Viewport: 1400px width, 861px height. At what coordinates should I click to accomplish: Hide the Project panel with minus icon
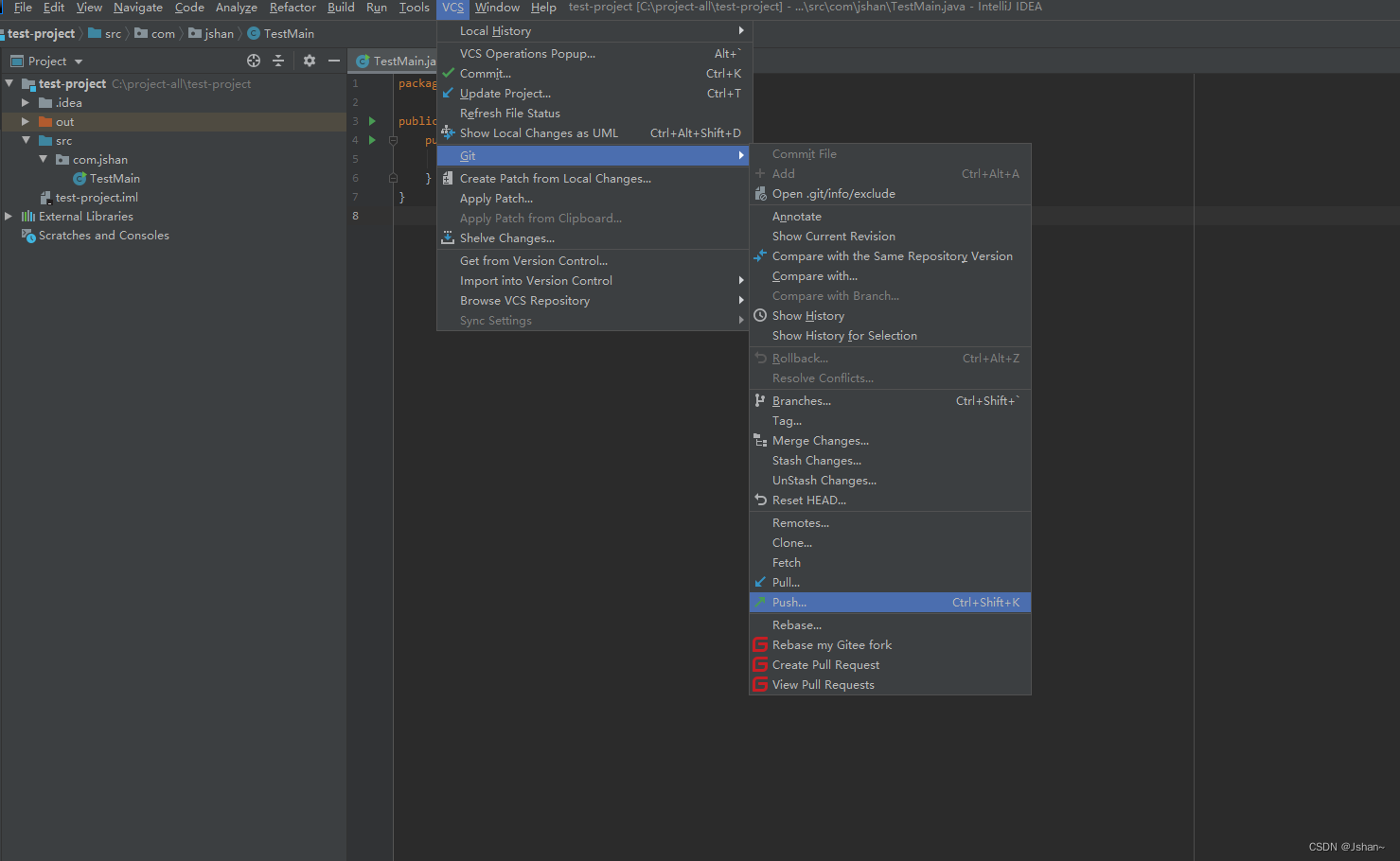(334, 61)
